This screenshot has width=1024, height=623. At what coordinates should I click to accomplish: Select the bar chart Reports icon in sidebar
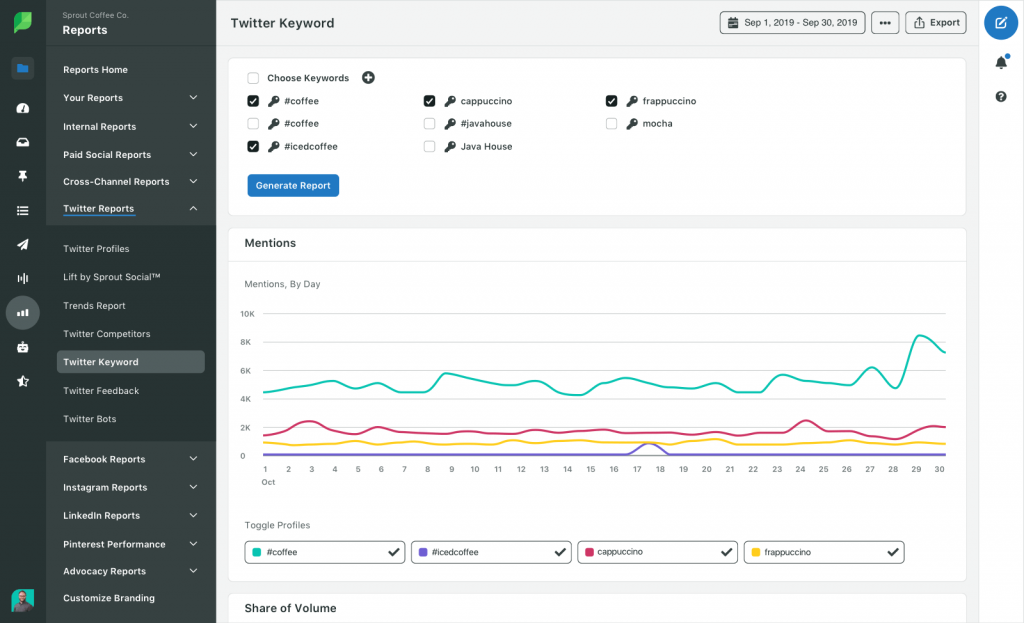tap(22, 312)
